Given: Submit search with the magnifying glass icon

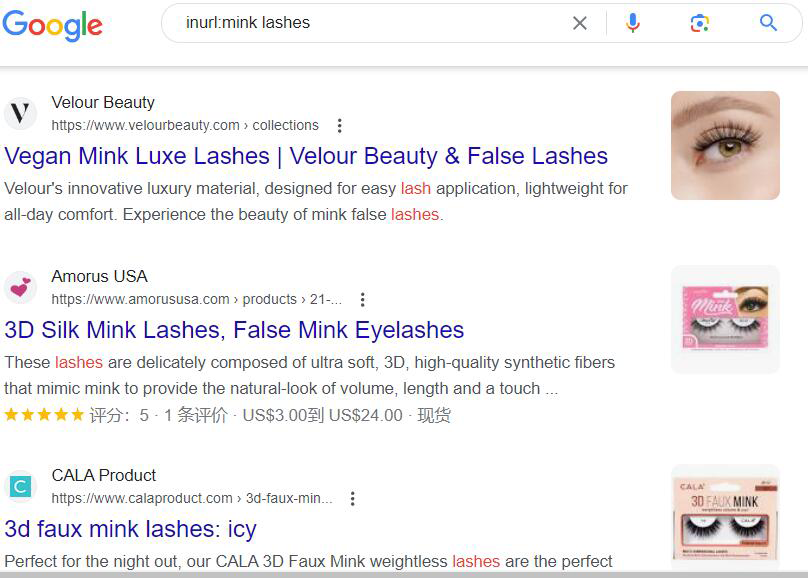Looking at the screenshot, I should pos(768,23).
